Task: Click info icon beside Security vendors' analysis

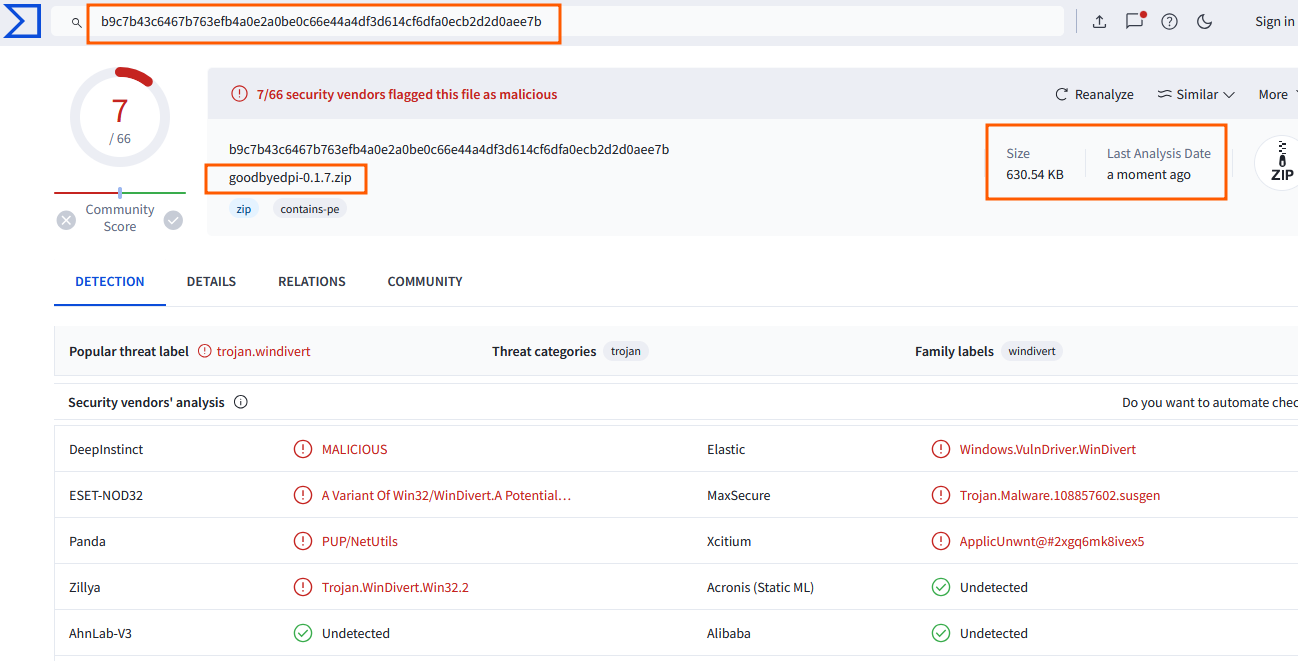Action: (241, 402)
